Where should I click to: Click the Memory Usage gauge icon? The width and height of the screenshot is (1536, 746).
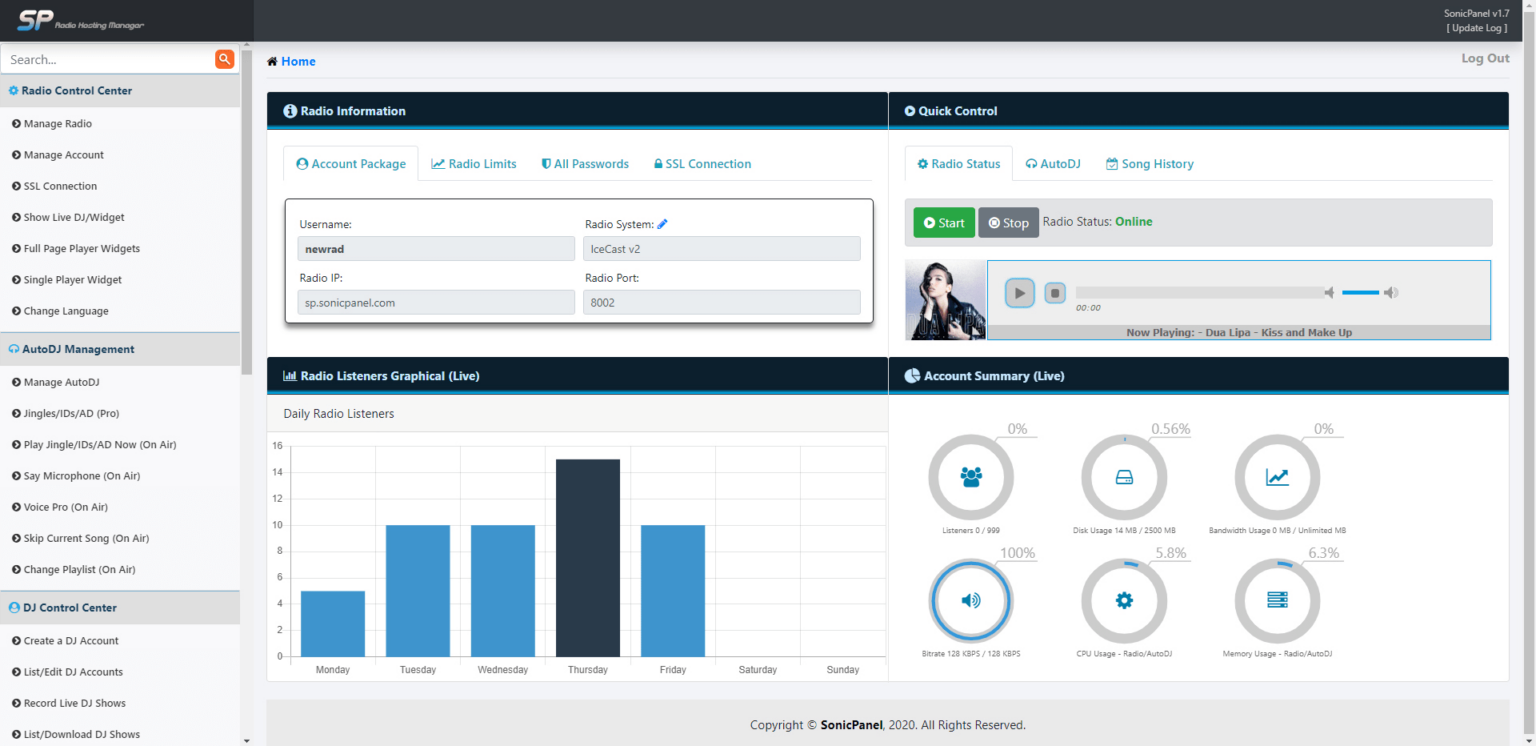1277,601
